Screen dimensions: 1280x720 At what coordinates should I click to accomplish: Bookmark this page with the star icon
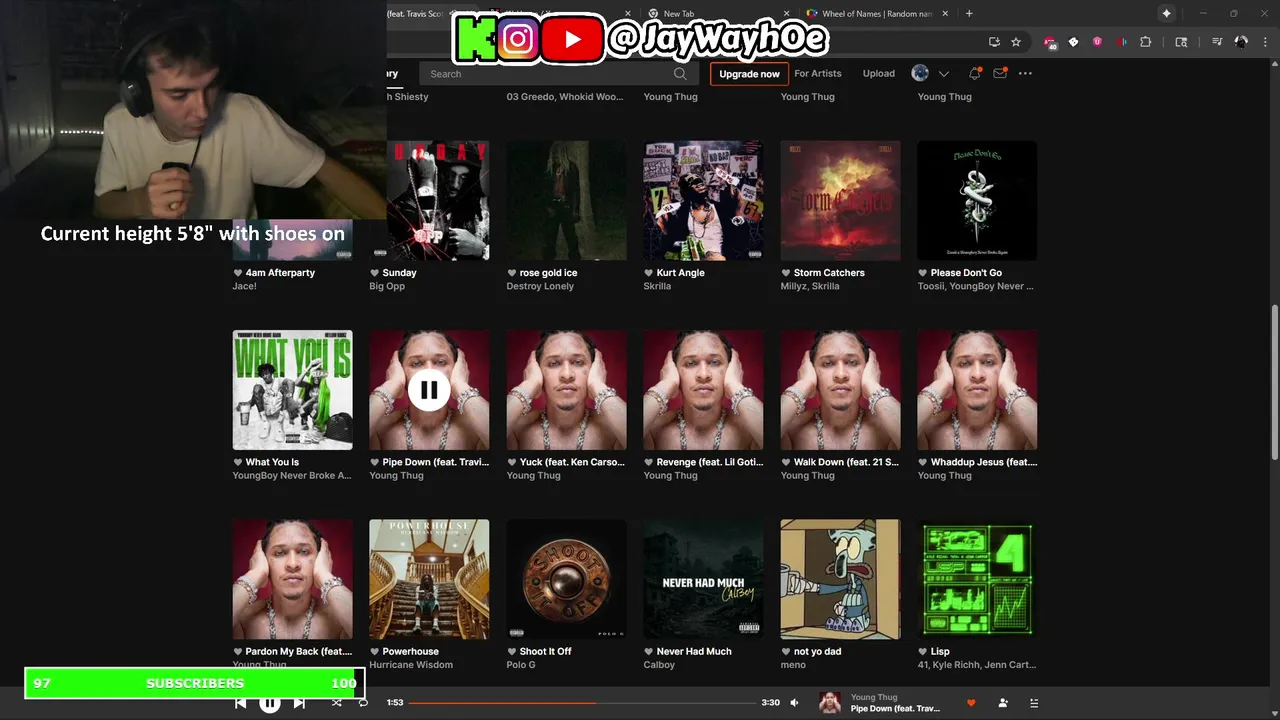pyautogui.click(x=1016, y=42)
